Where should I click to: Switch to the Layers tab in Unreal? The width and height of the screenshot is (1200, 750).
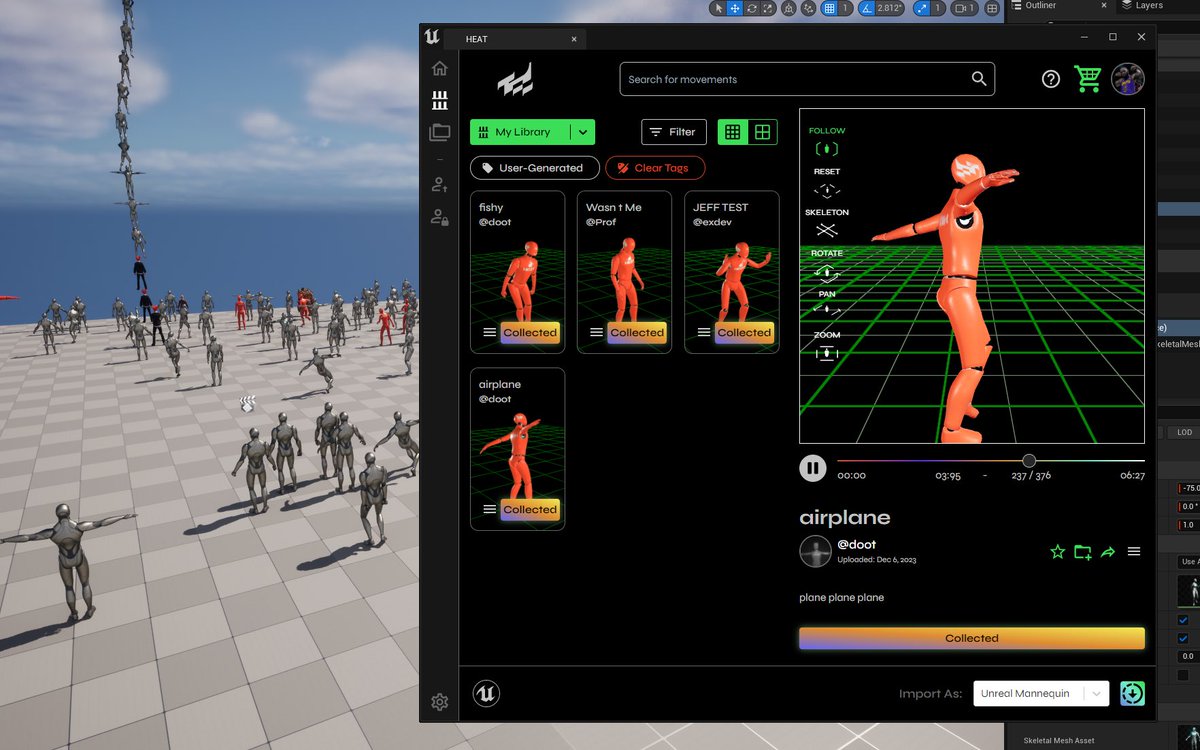[x=1142, y=5]
